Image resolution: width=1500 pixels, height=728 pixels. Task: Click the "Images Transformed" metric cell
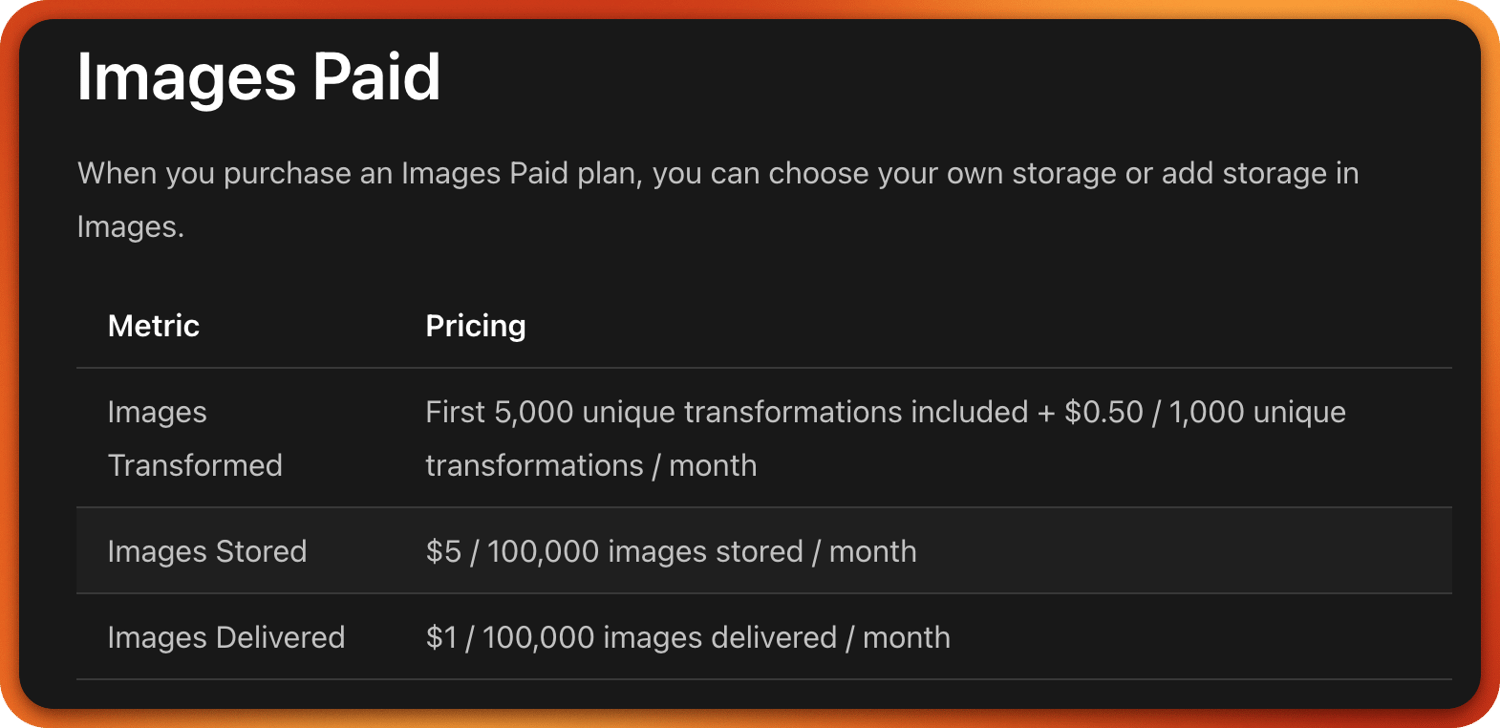point(194,438)
